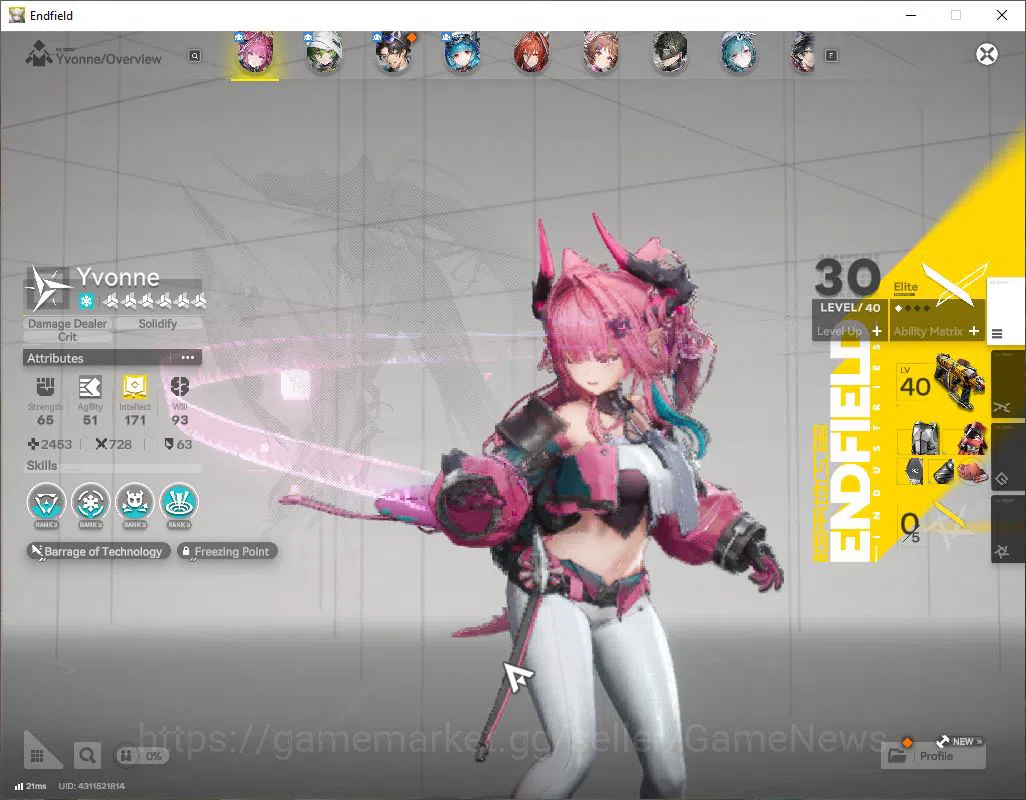Open the grid view icon at the bottom left
The image size is (1026, 800).
37,756
